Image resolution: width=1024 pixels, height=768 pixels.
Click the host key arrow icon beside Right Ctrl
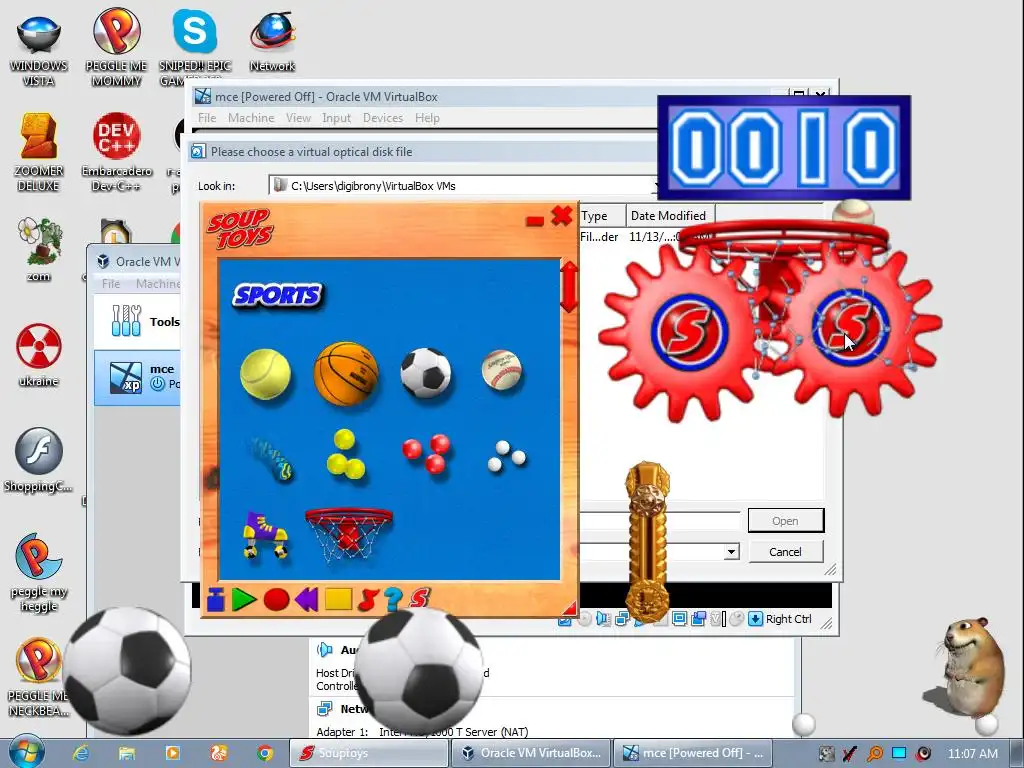[x=756, y=618]
